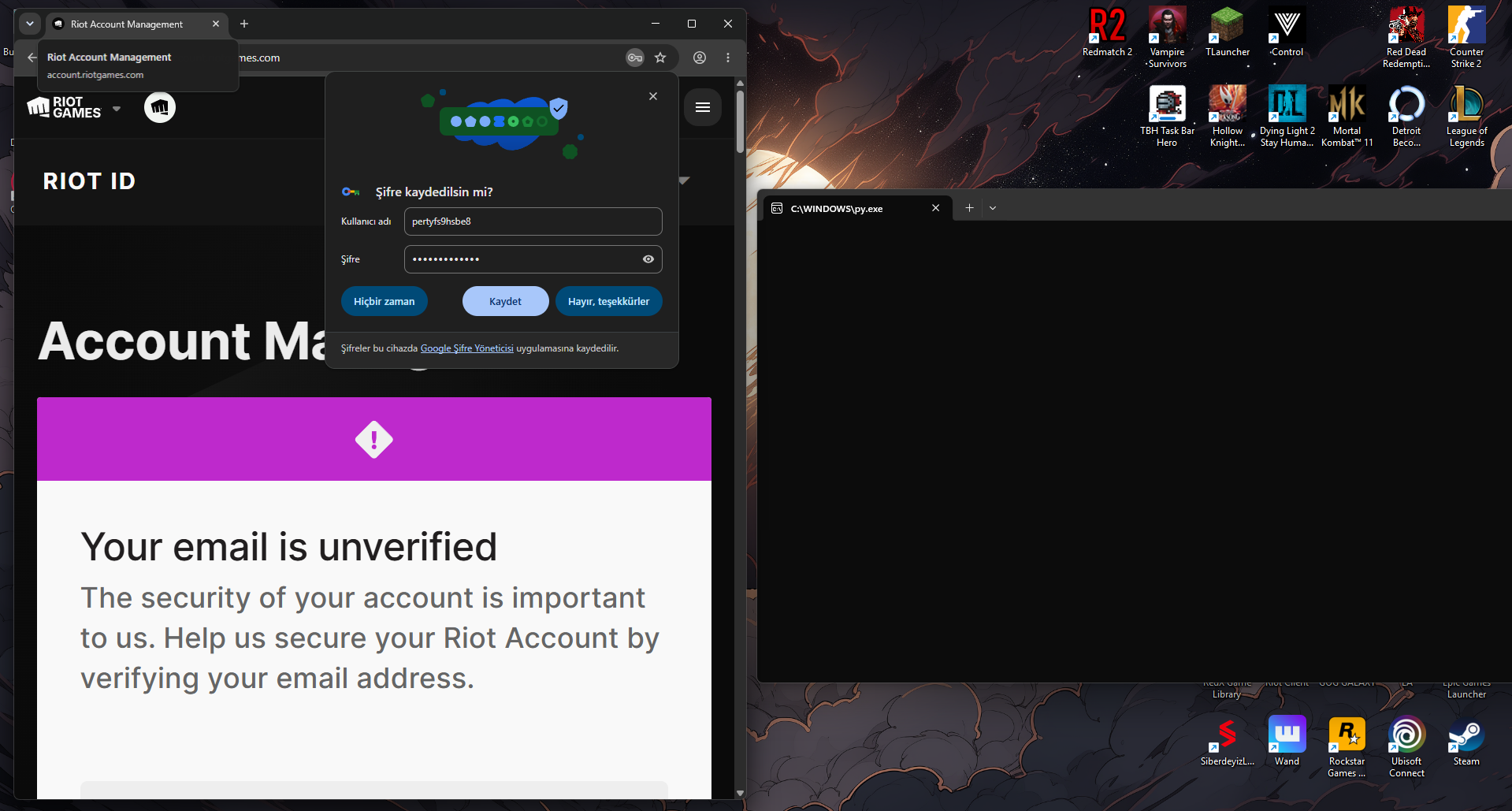The image size is (1512, 811).
Task: Click Hayır, teşekkürler button
Action: click(x=608, y=301)
